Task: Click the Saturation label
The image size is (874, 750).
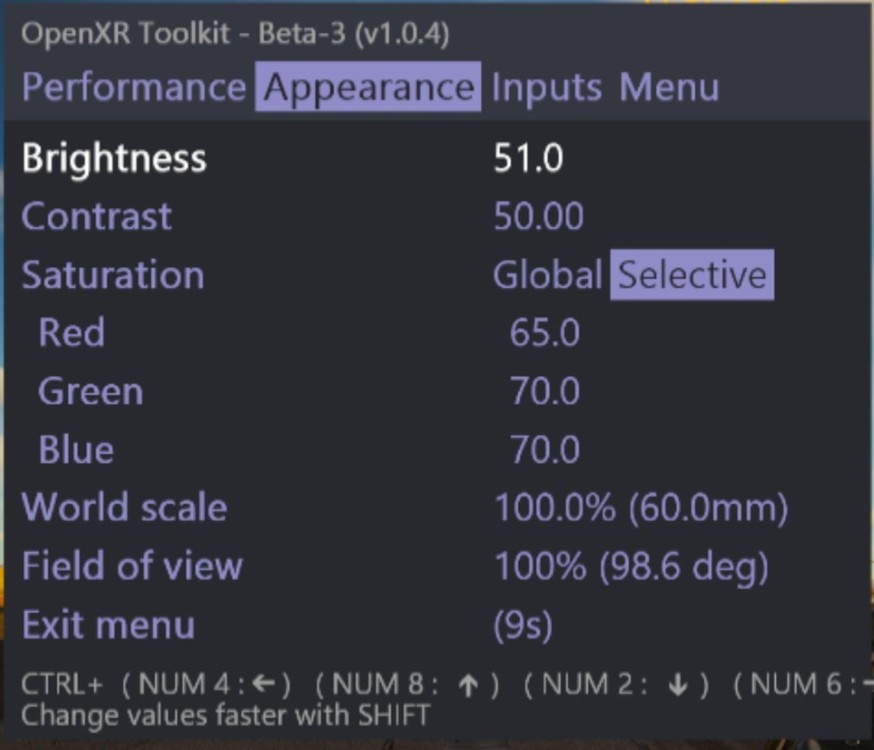Action: point(112,274)
